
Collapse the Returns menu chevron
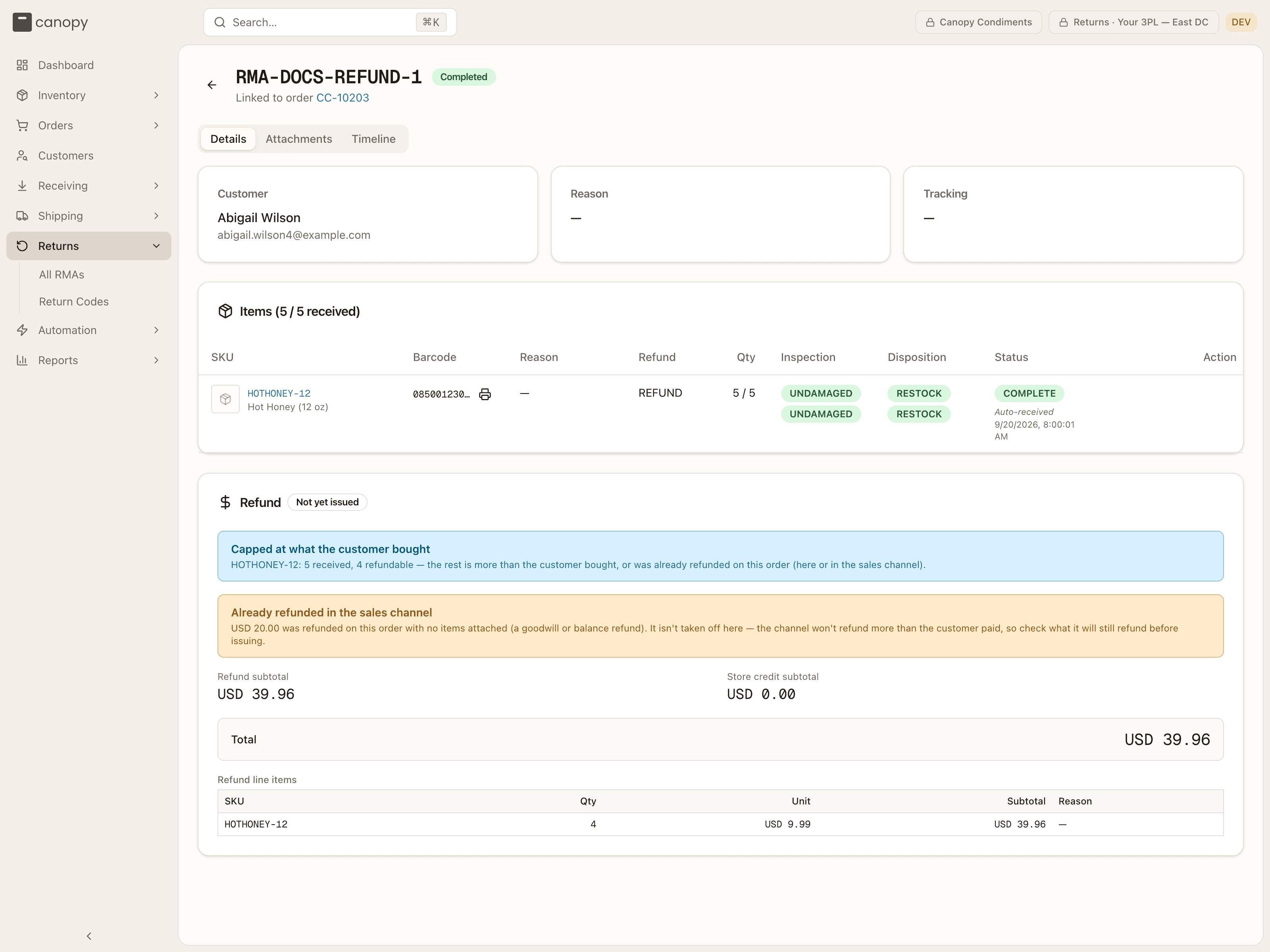pos(156,246)
